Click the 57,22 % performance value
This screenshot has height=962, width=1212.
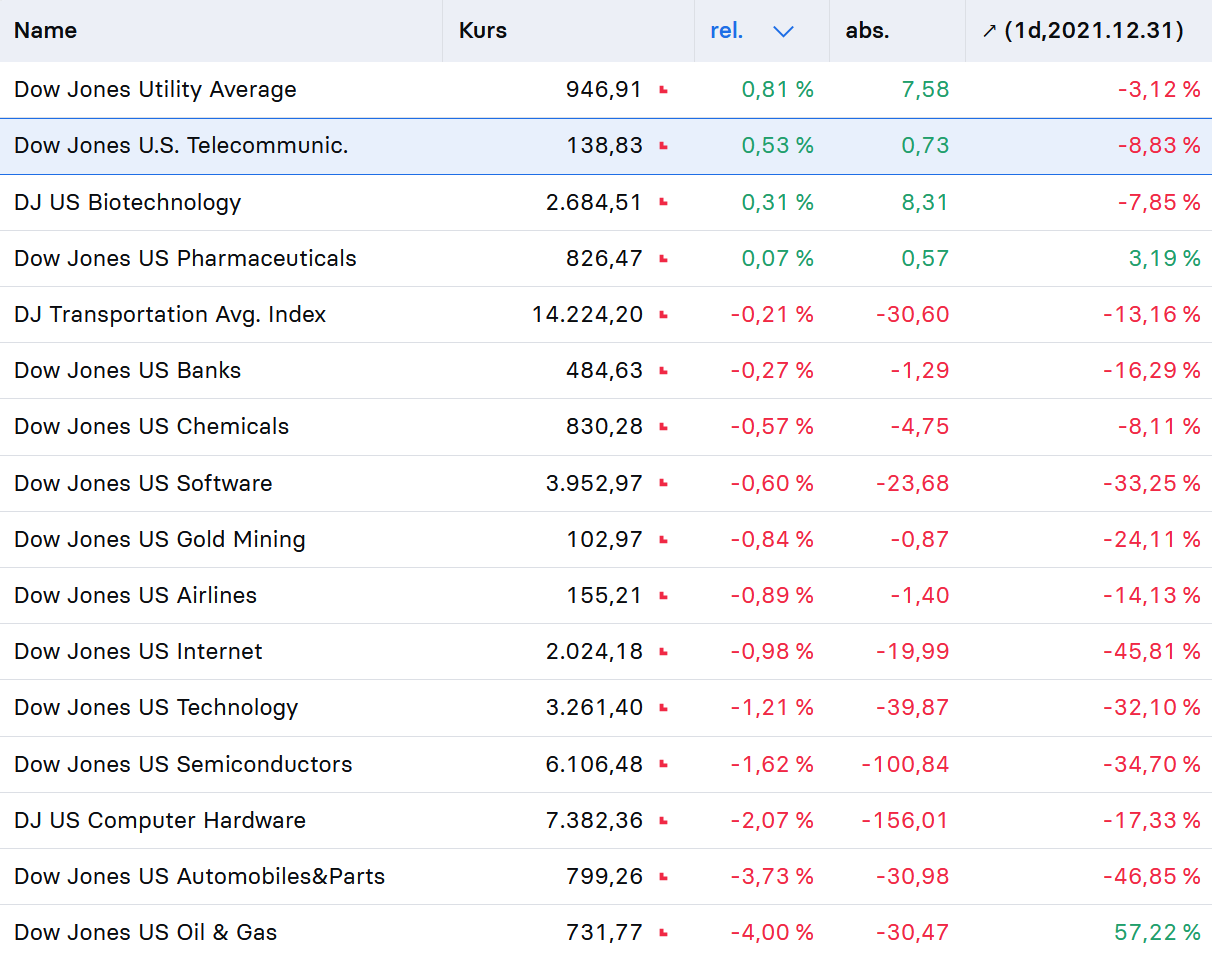point(1158,932)
